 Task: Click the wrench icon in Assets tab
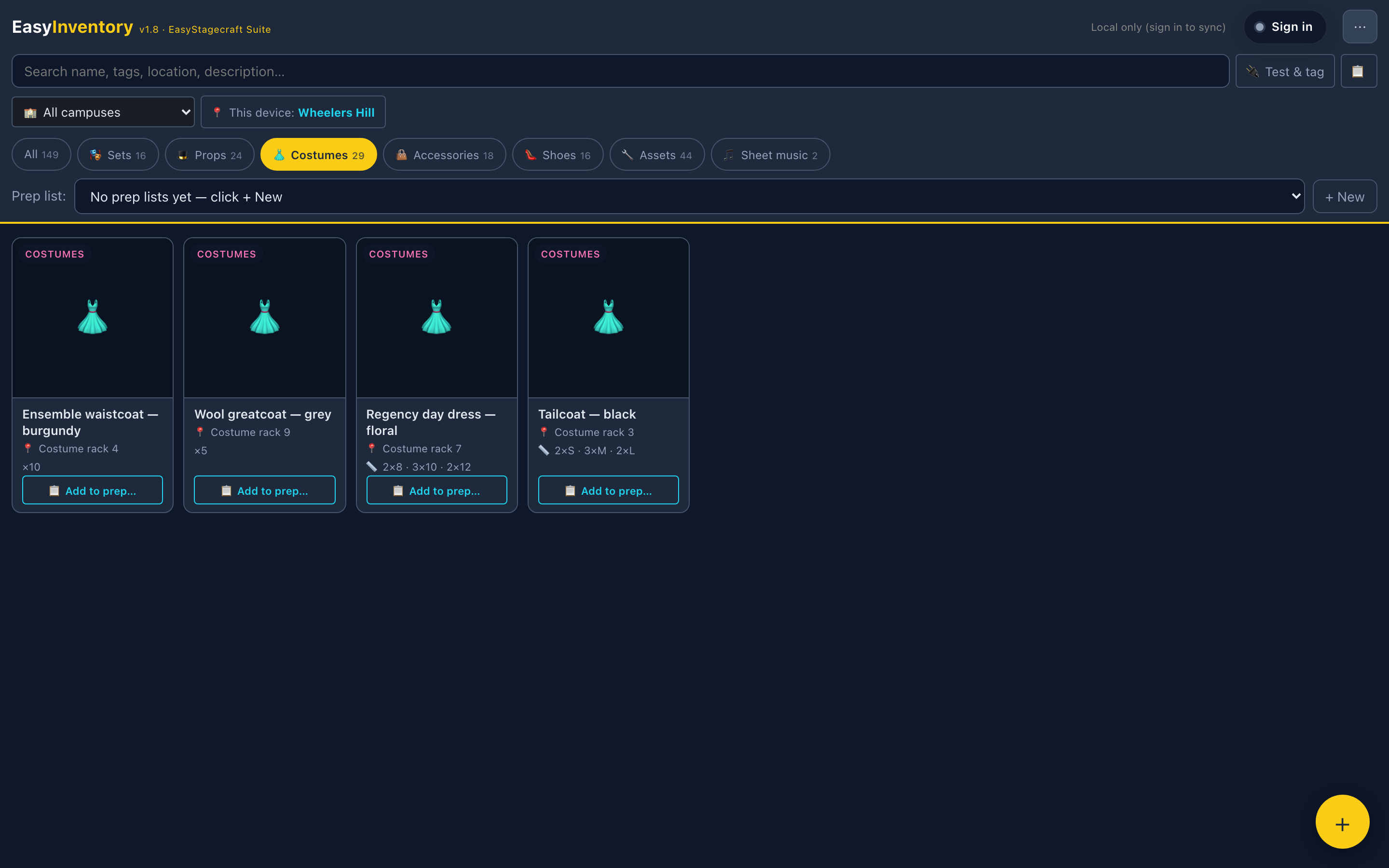628,154
